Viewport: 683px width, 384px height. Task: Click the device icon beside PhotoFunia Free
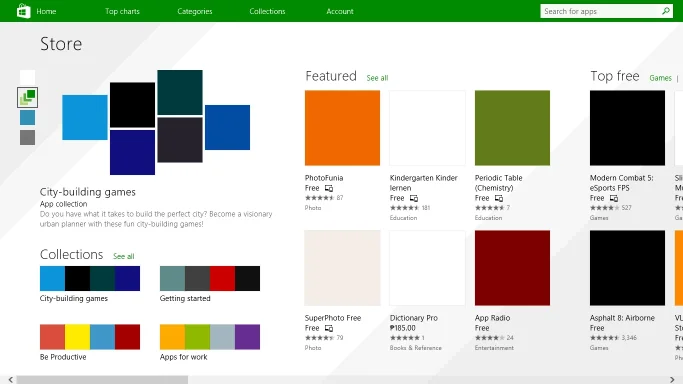329,188
